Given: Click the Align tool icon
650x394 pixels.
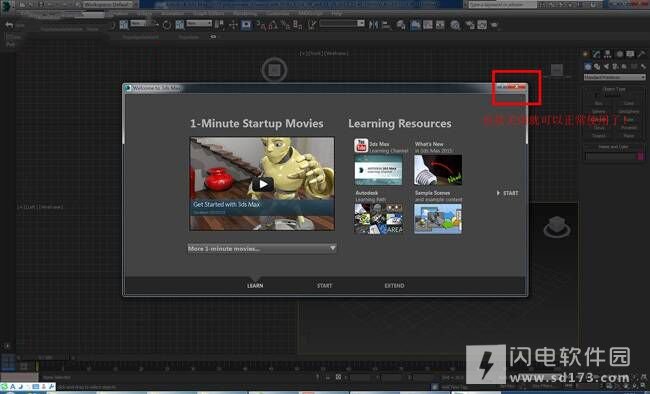Looking at the screenshot, I should tap(386, 25).
